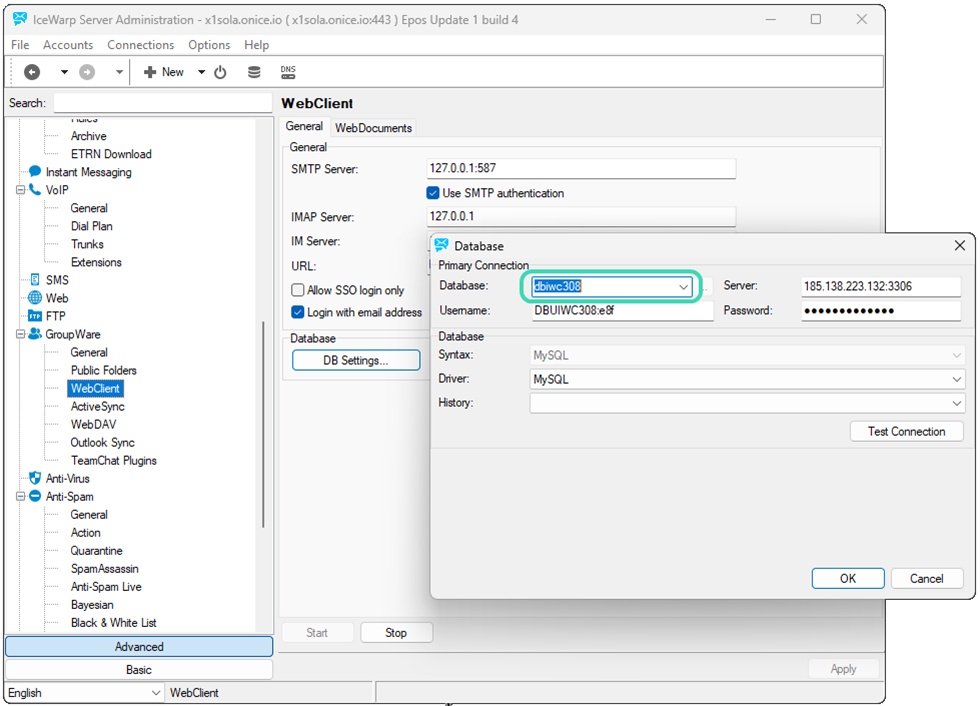Open the File menu

20,45
